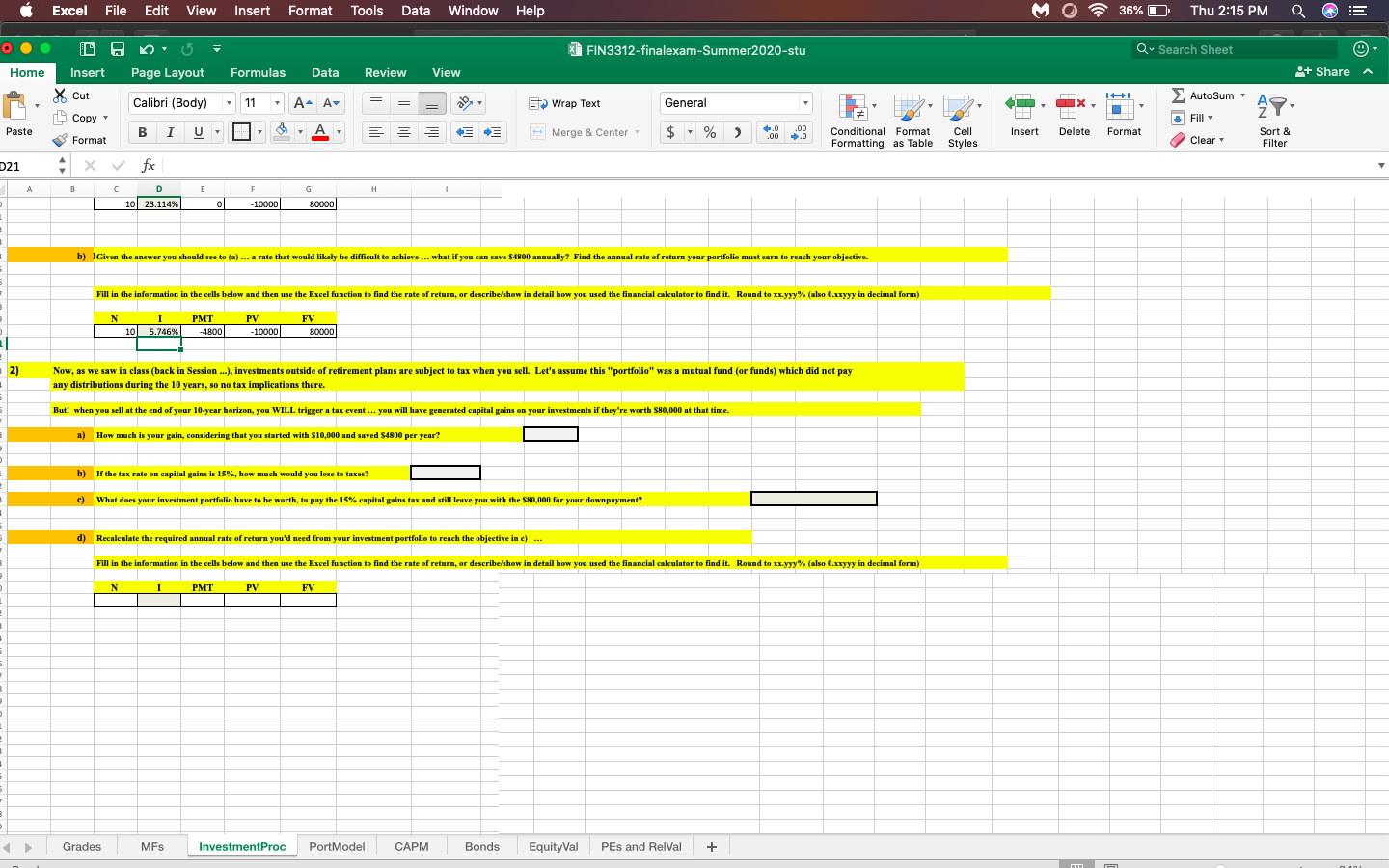The height and width of the screenshot is (868, 1389).
Task: Click the Cut scissors icon
Action: [x=60, y=95]
